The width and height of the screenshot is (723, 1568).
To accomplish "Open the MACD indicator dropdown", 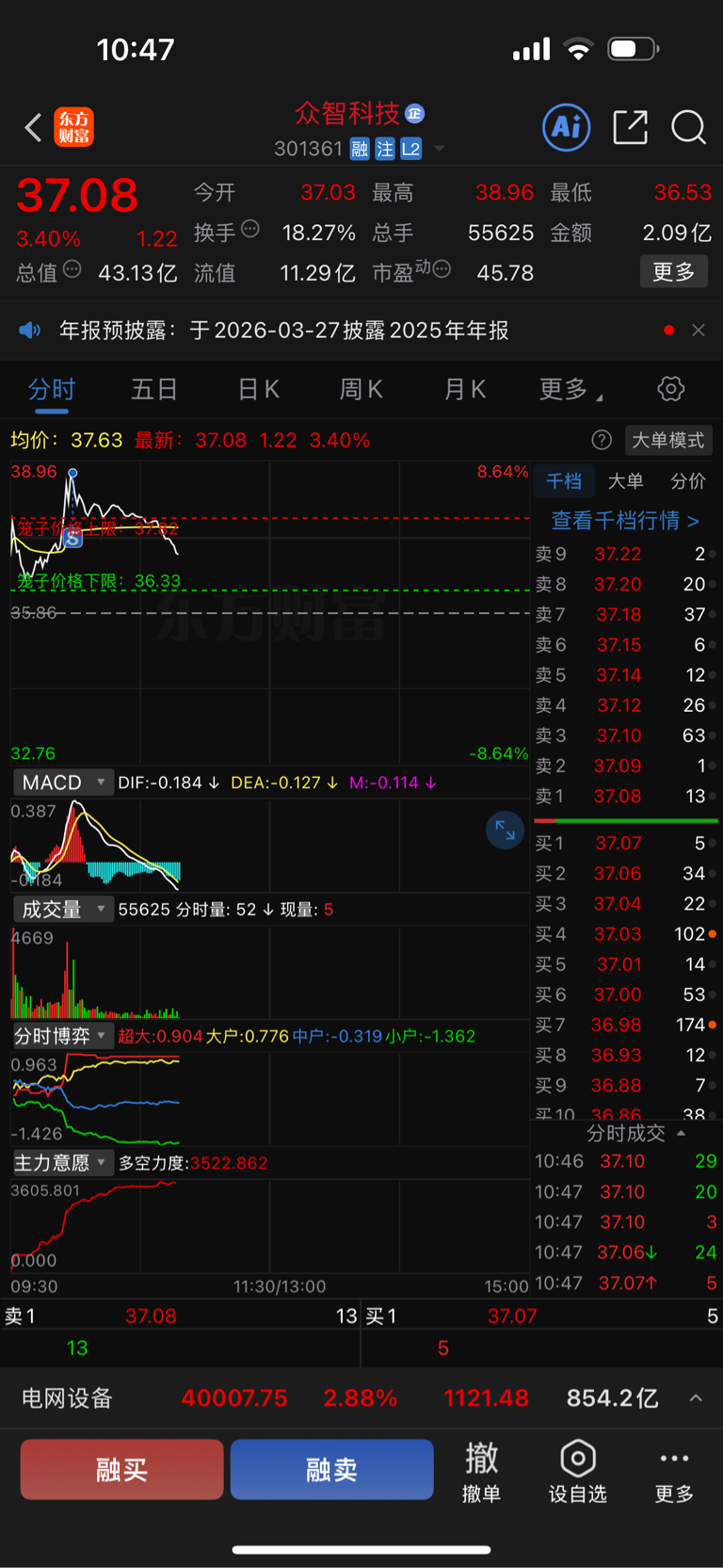I will click(x=62, y=783).
